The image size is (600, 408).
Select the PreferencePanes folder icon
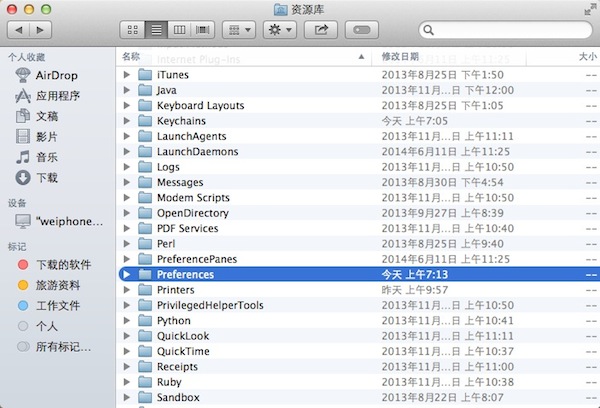pyautogui.click(x=145, y=259)
